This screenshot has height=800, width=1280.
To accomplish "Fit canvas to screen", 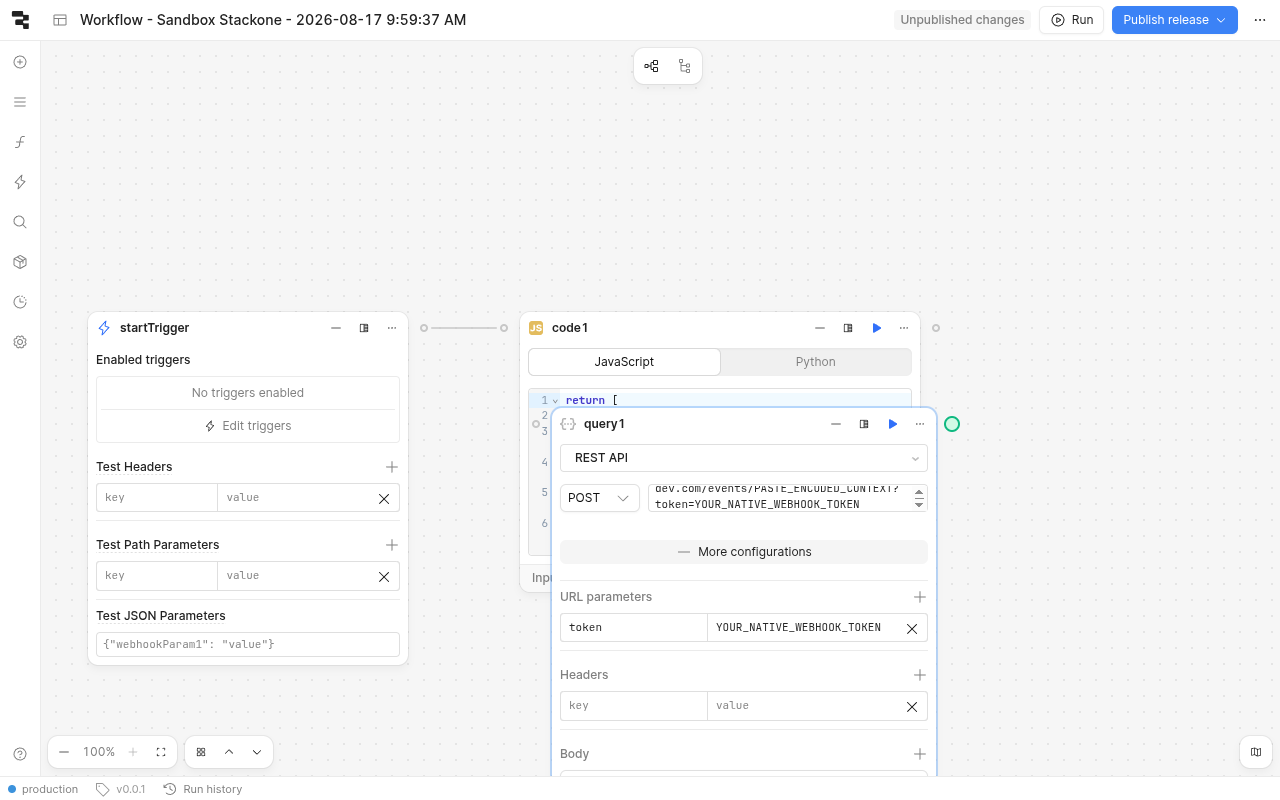I will point(161,752).
